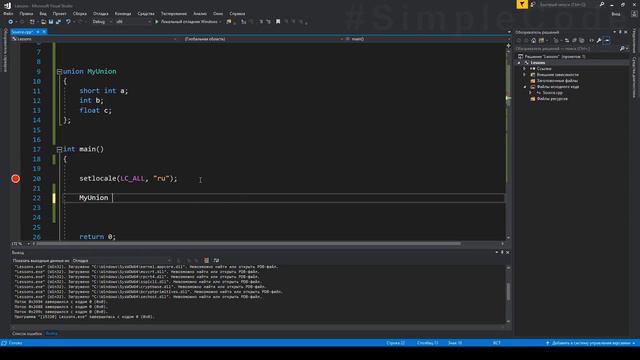The height and width of the screenshot is (360, 640).
Task: Click the Undo toolbar icon
Action: [68, 22]
